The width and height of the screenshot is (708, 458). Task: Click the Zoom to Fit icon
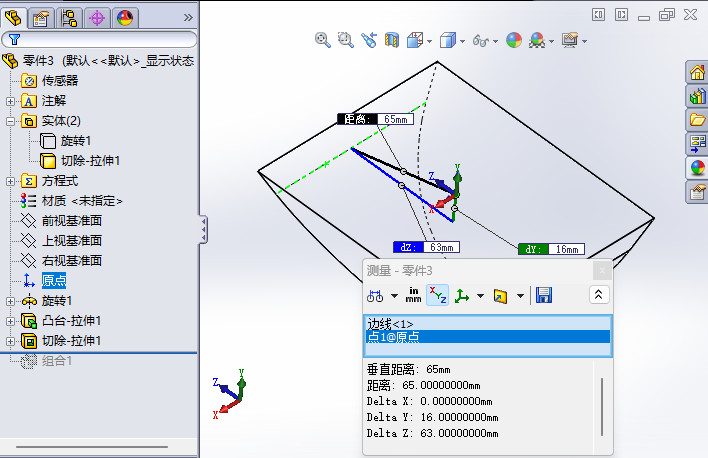tap(322, 40)
